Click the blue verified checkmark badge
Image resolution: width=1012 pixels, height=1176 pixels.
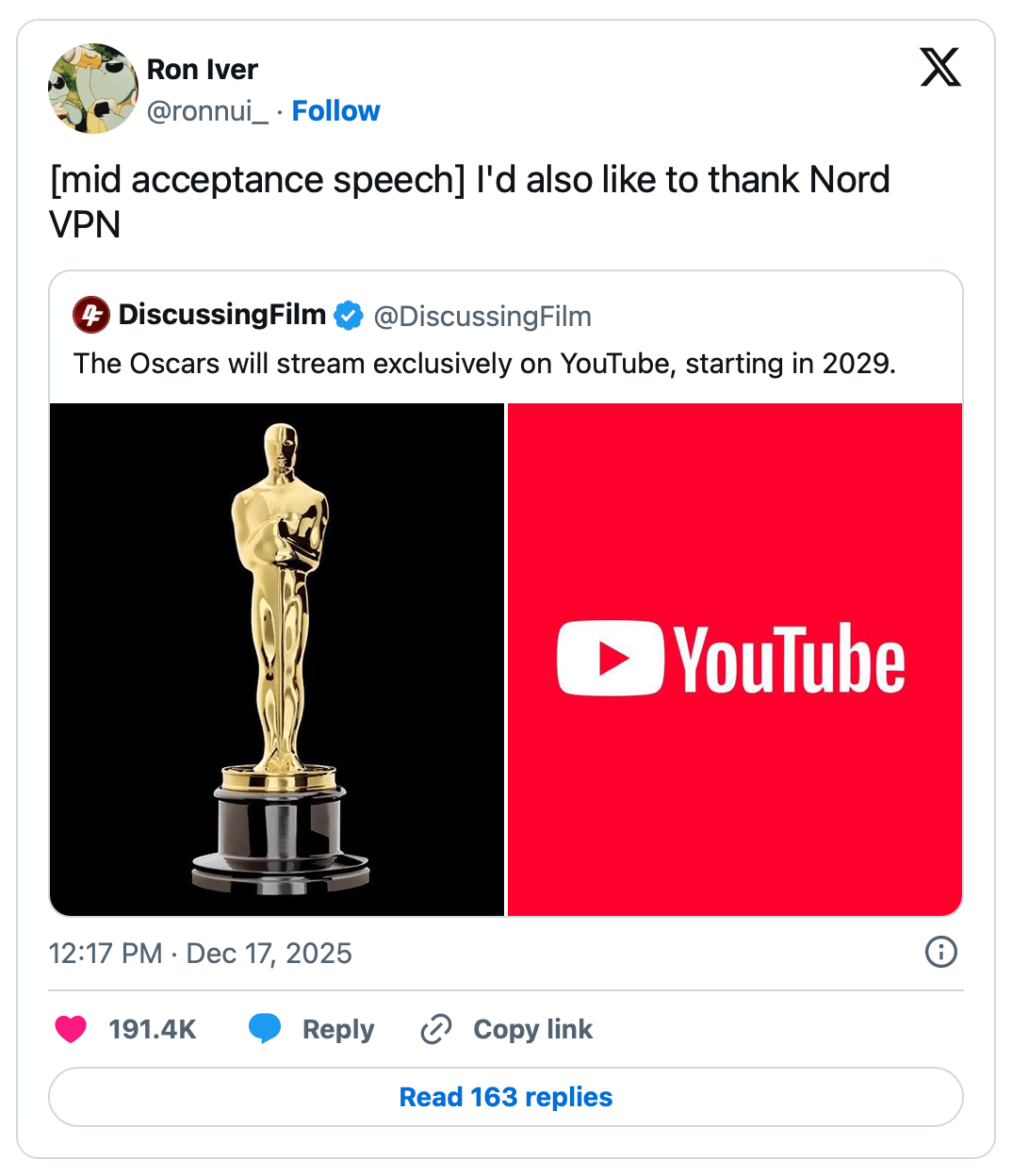point(350,316)
